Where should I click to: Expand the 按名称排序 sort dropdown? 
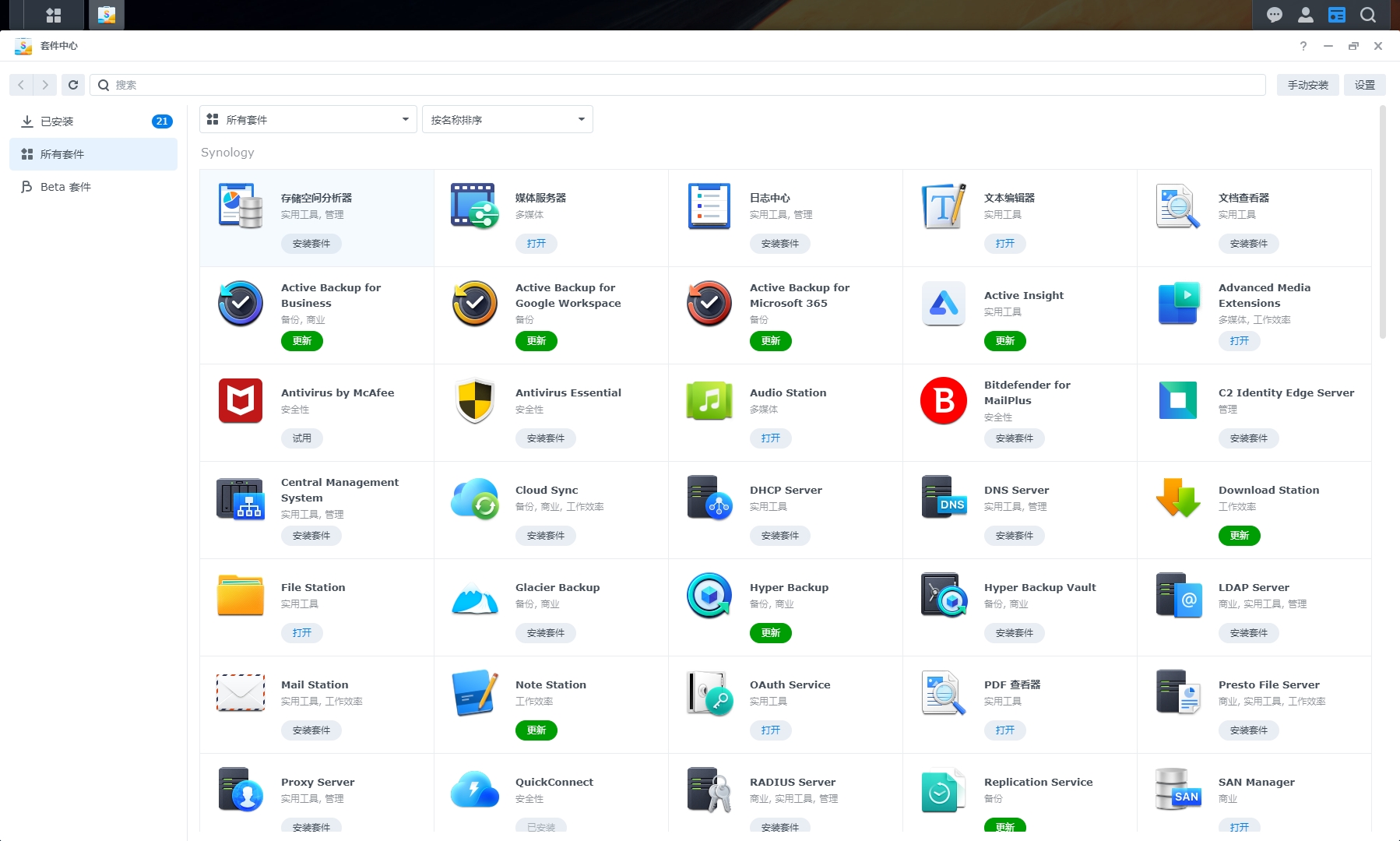pos(508,119)
